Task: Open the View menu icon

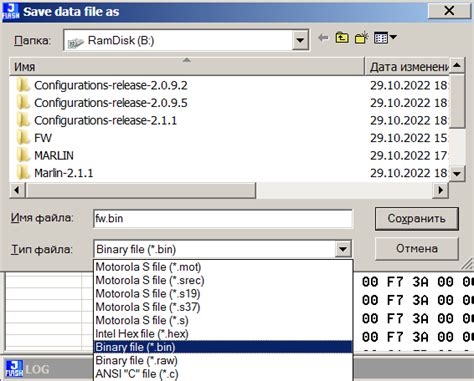Action: [x=385, y=38]
